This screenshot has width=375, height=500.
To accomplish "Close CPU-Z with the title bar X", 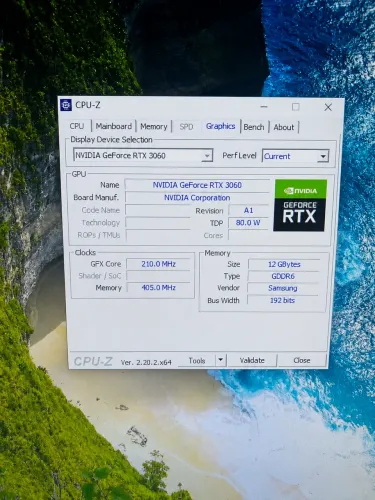I will pos(328,107).
